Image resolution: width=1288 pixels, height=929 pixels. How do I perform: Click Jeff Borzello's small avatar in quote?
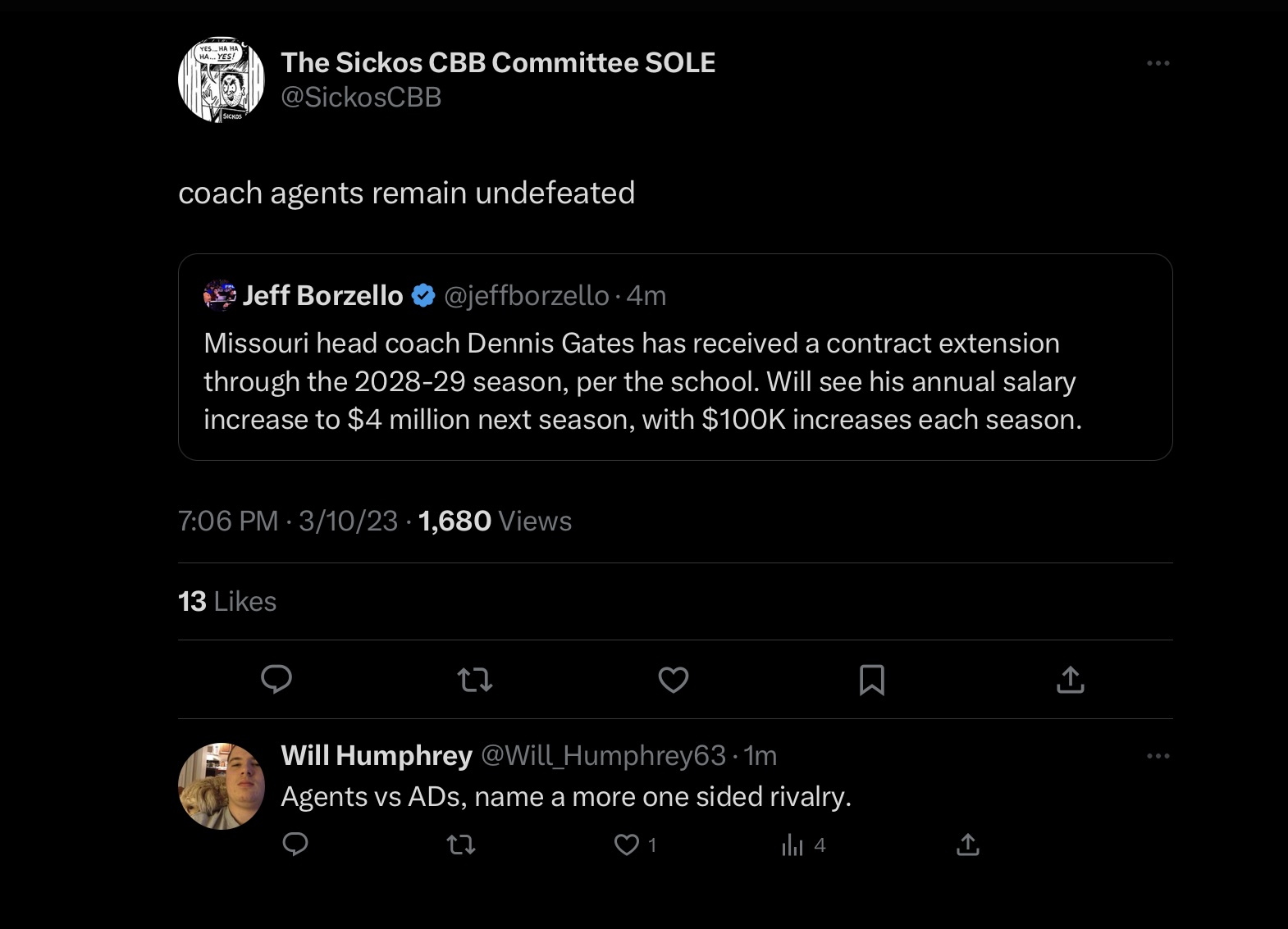(x=219, y=295)
